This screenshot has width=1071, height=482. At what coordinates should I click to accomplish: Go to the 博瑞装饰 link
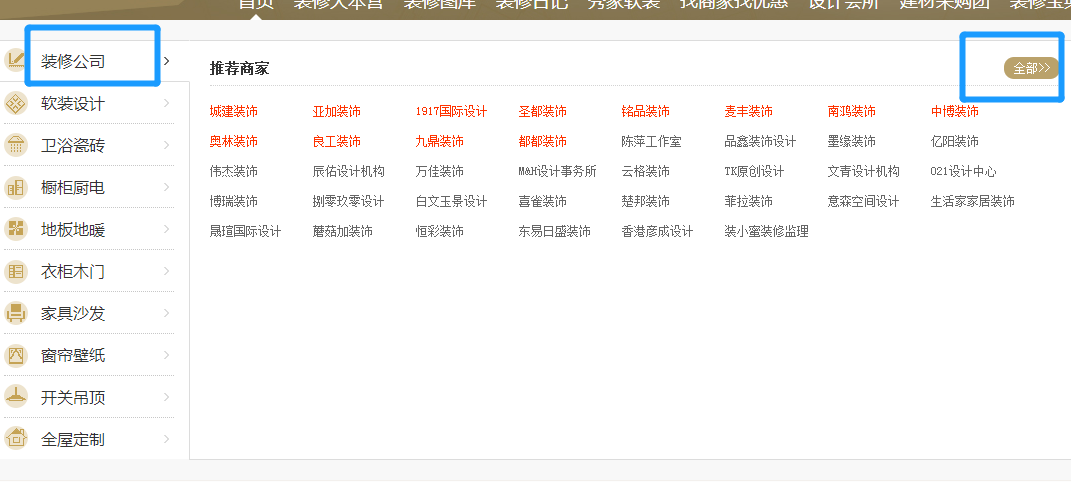click(x=234, y=201)
